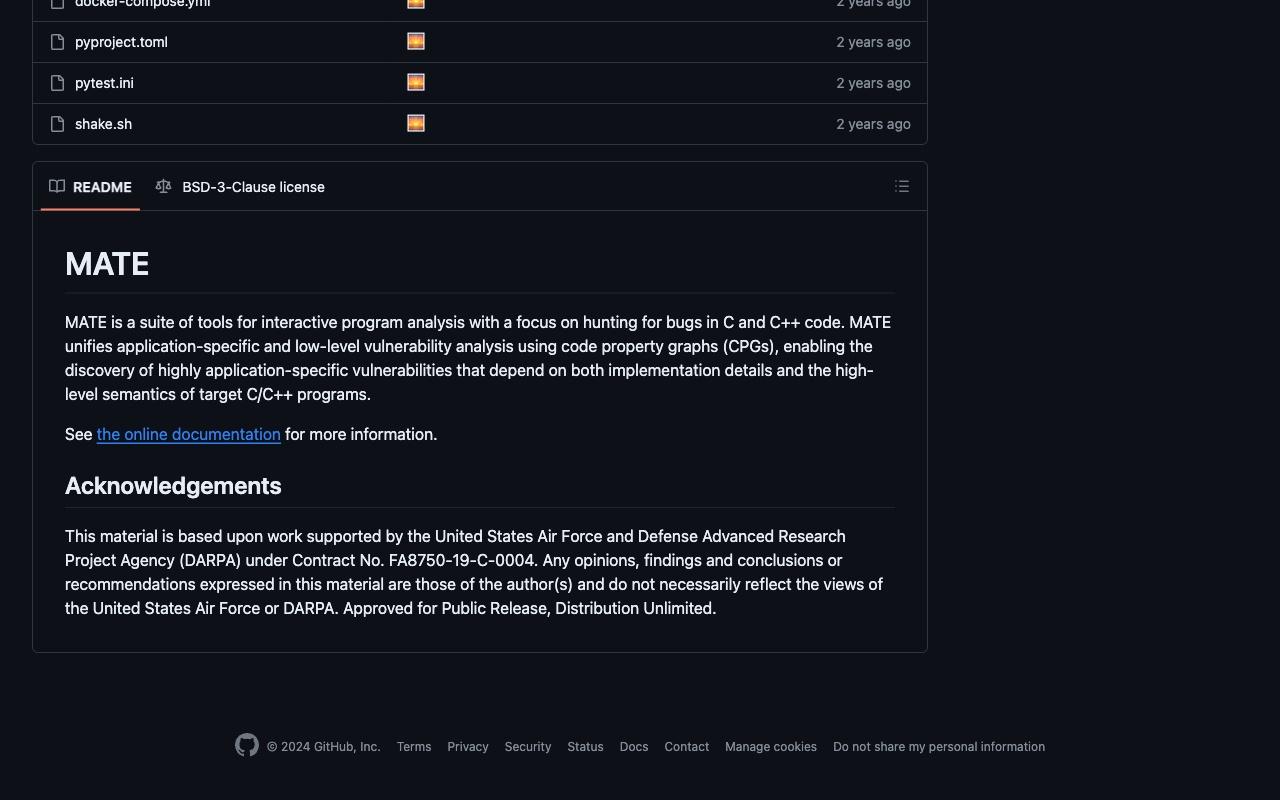This screenshot has height=800, width=1280.
Task: Select the README tab
Action: point(90,187)
